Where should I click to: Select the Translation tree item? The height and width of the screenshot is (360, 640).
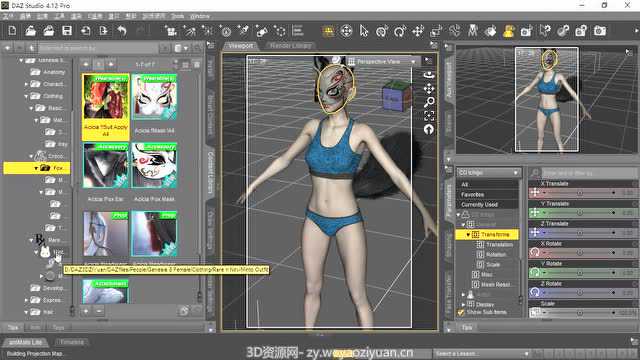(x=494, y=244)
